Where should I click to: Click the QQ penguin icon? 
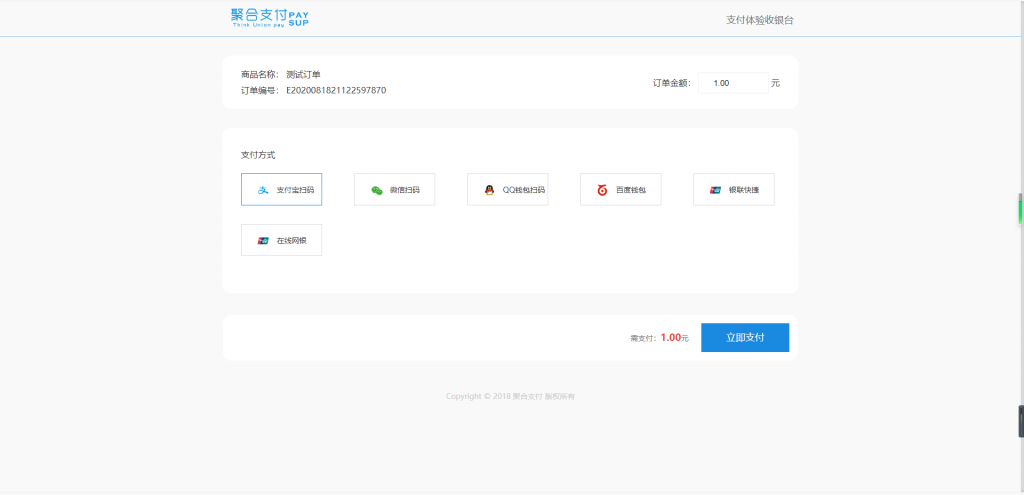489,190
